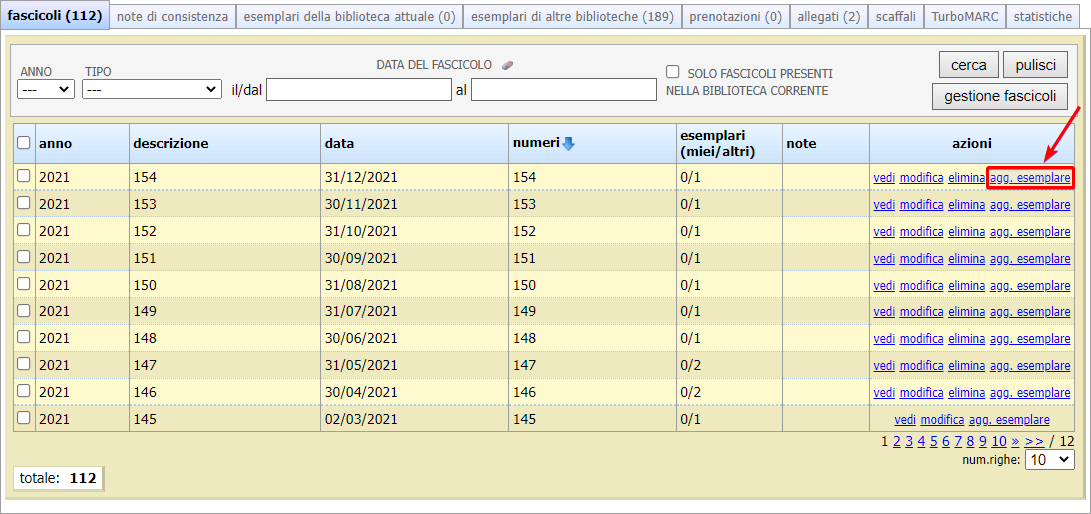The height and width of the screenshot is (514, 1091).
Task: Open gestione fascicoli
Action: 999,97
